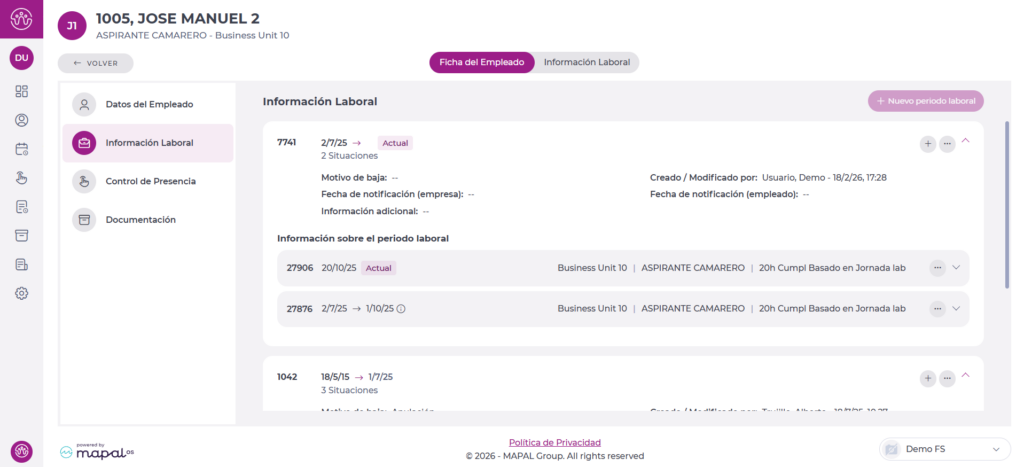
Task: Click the info icon next to 1/10/25
Action: [401, 309]
